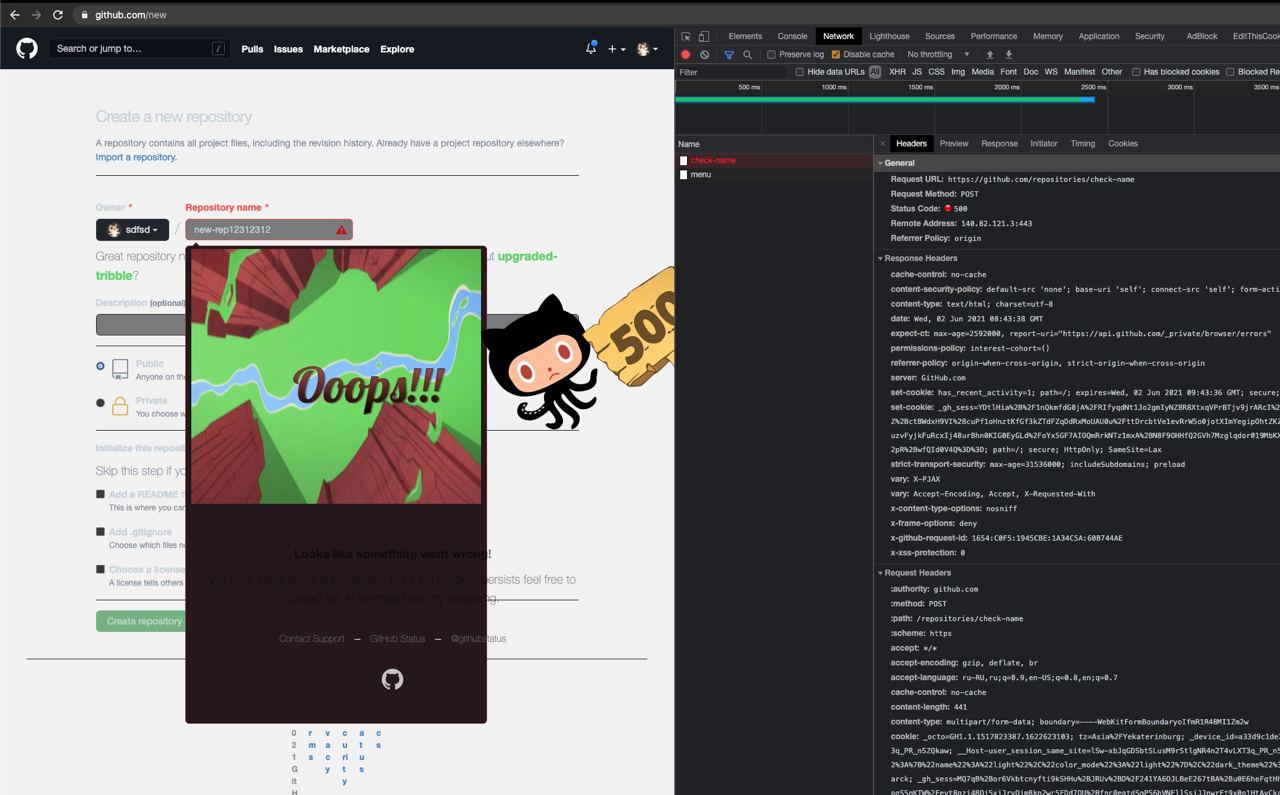1280x795 pixels.
Task: Click the network timeline overview bar
Action: tap(885, 99)
